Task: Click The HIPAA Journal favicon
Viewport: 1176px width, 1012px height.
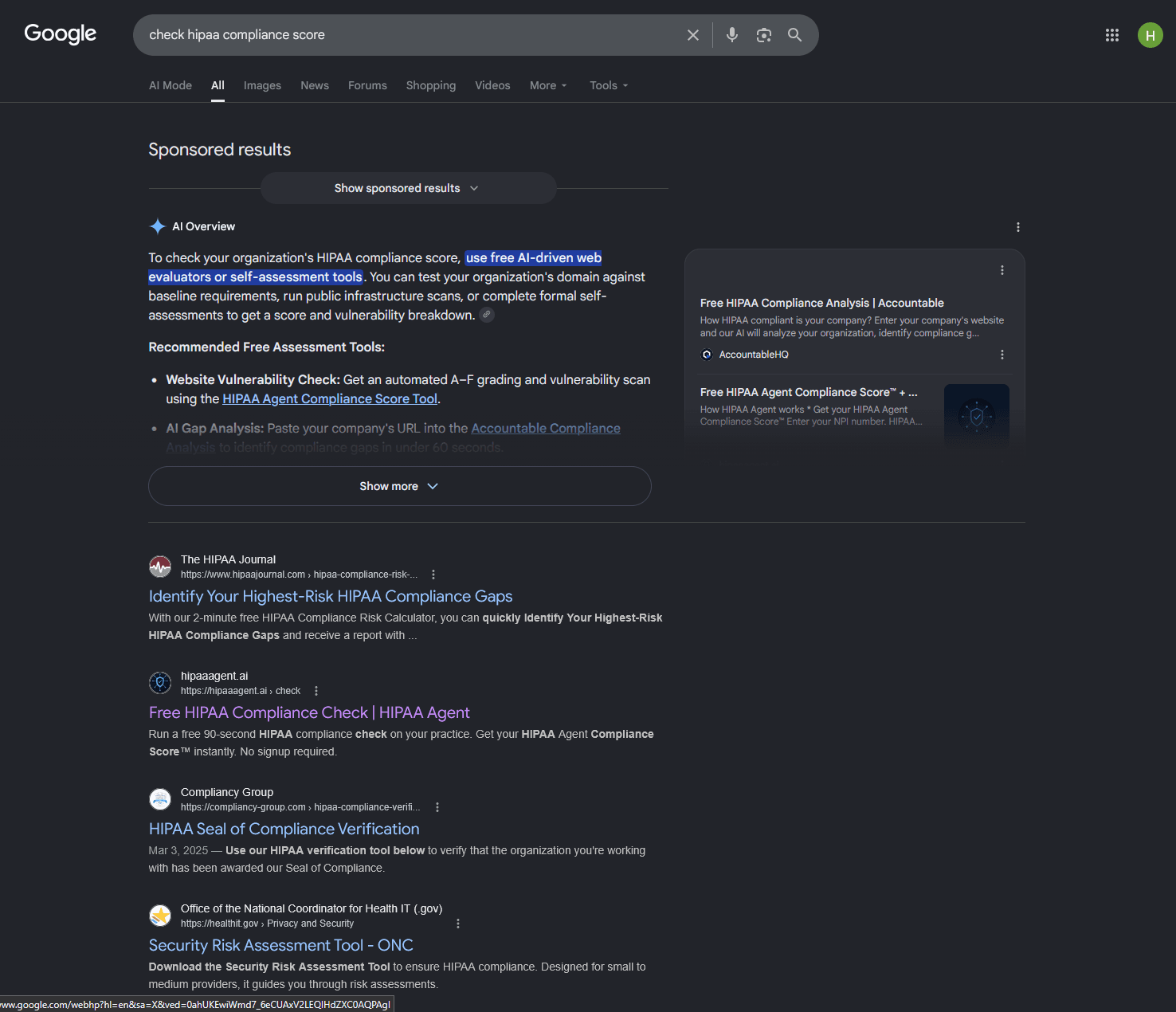Action: click(x=160, y=567)
